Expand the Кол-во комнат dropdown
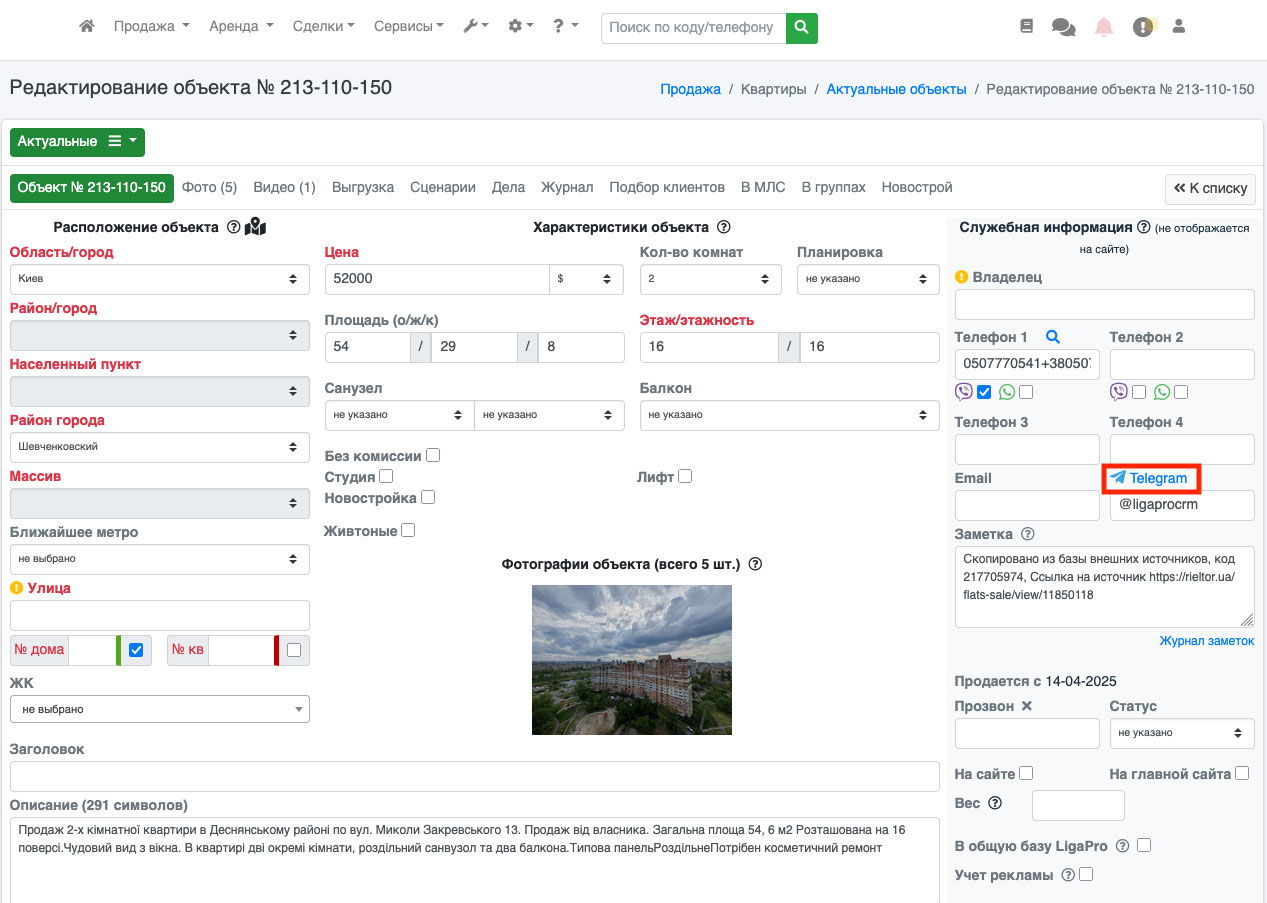1267x903 pixels. point(710,279)
